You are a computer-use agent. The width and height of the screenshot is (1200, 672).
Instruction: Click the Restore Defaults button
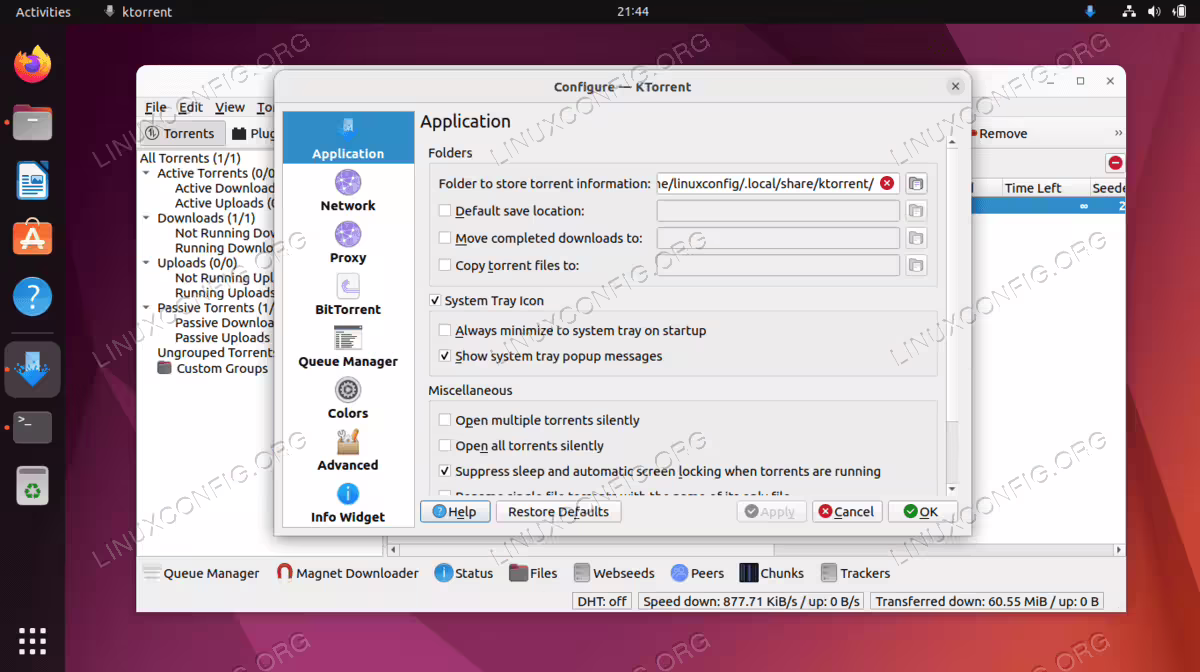(558, 511)
